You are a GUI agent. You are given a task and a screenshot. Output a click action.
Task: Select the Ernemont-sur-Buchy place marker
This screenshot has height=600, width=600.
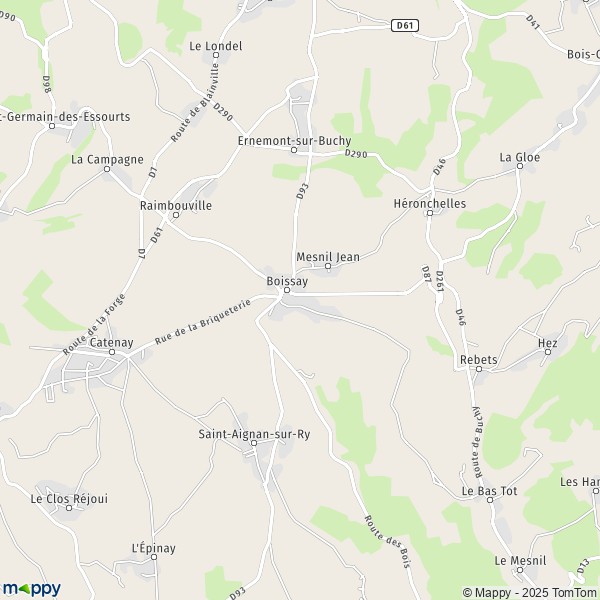(x=294, y=150)
